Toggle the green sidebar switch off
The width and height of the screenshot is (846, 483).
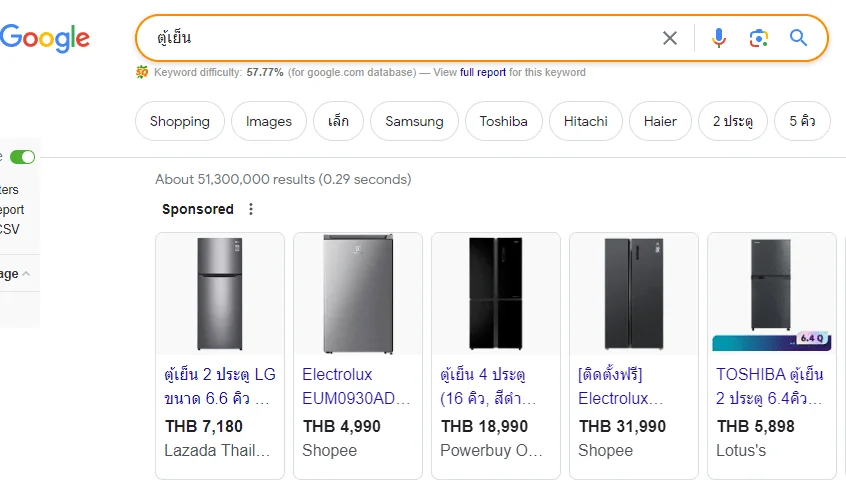[23, 157]
